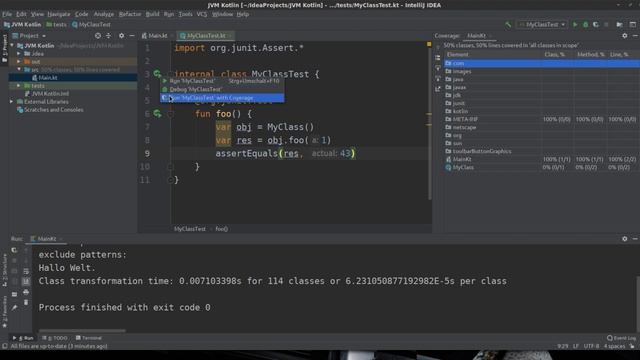
Task: Expand the tests folder node
Action: pos(19,86)
